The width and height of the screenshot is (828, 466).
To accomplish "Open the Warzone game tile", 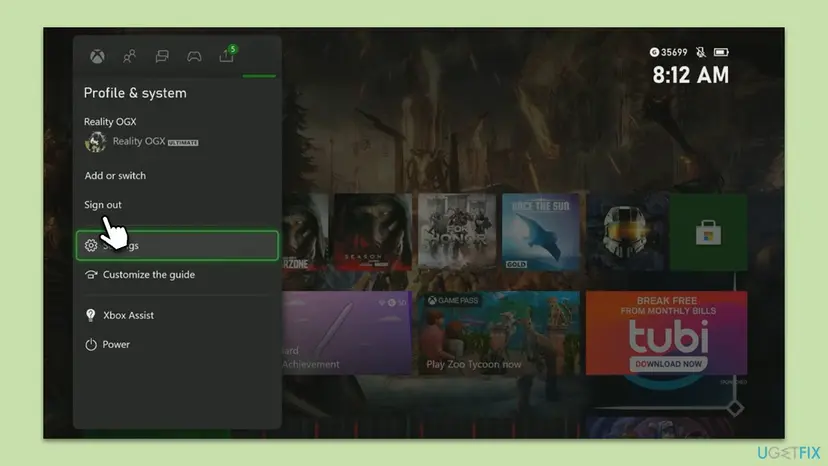I will [305, 232].
